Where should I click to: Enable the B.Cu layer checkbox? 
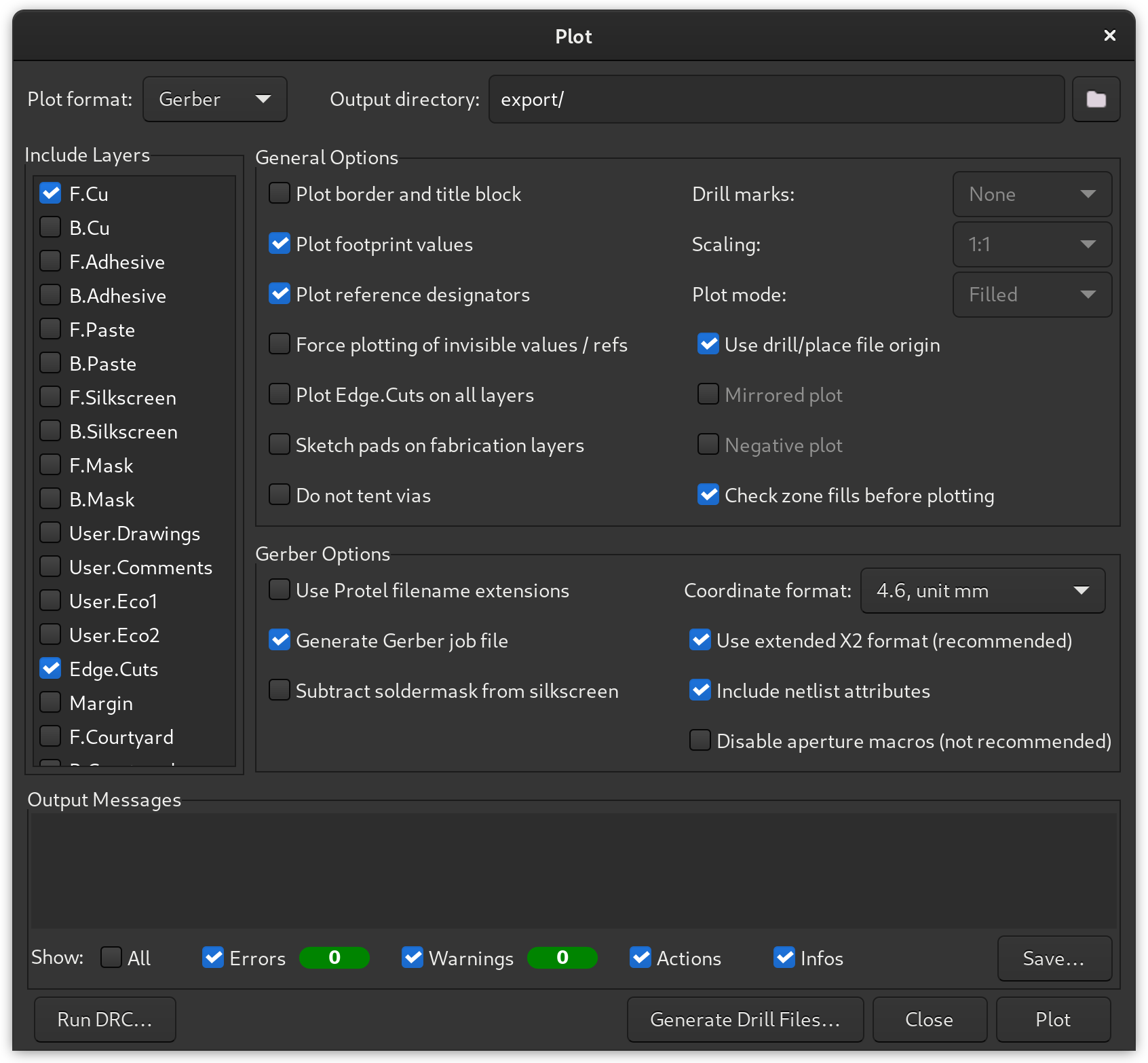click(x=50, y=227)
